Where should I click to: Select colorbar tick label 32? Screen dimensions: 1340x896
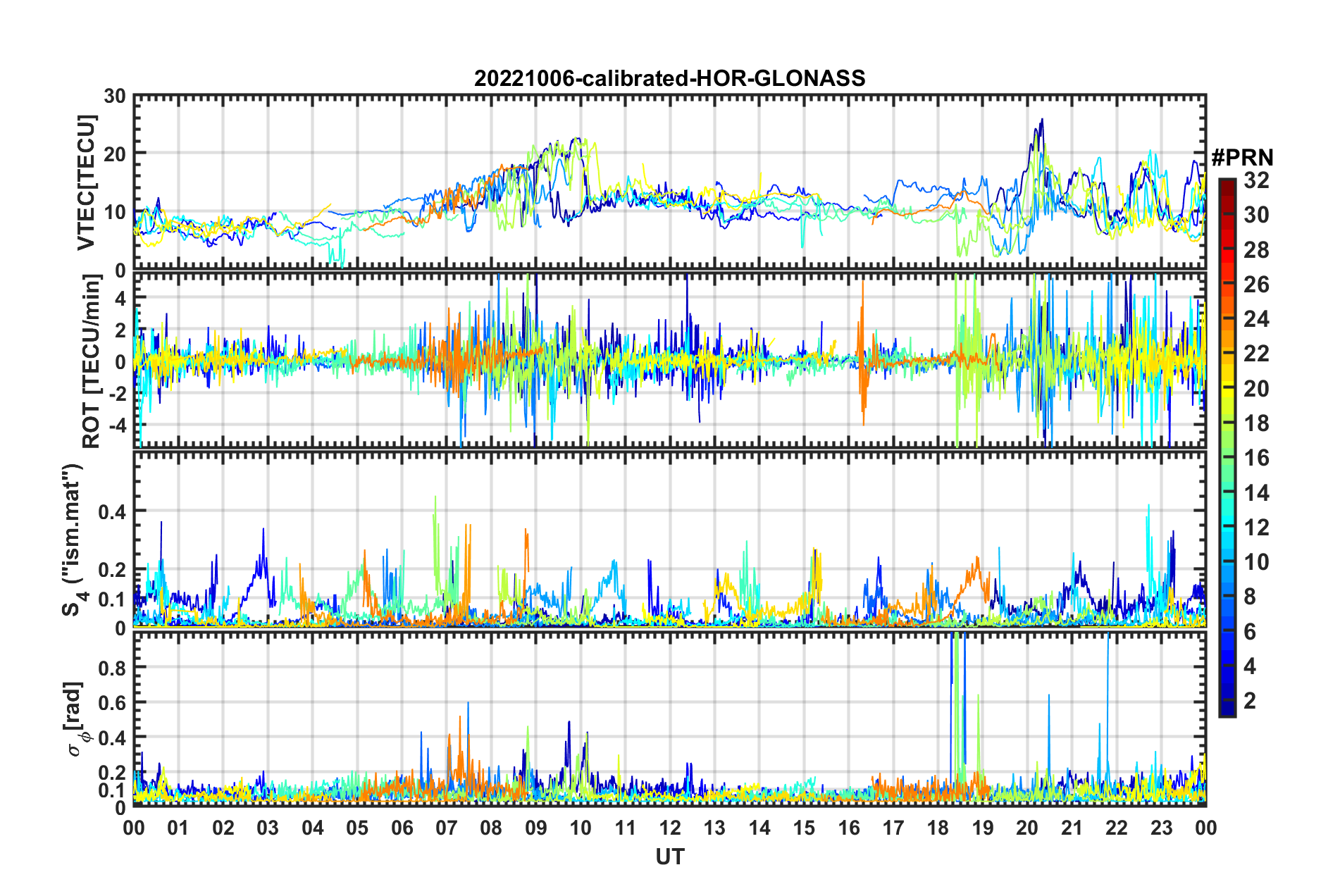(1256, 180)
